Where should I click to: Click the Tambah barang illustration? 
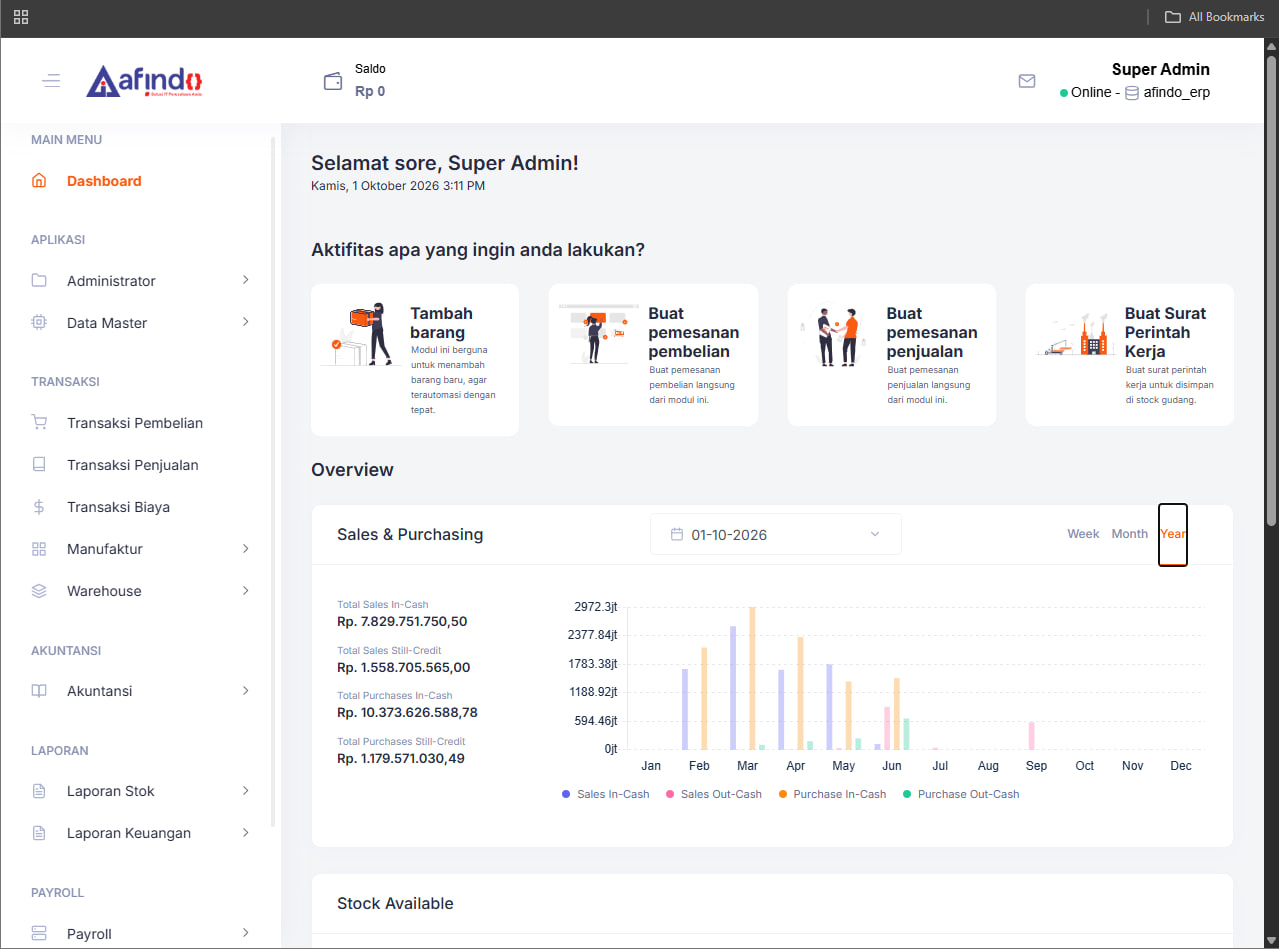(361, 335)
